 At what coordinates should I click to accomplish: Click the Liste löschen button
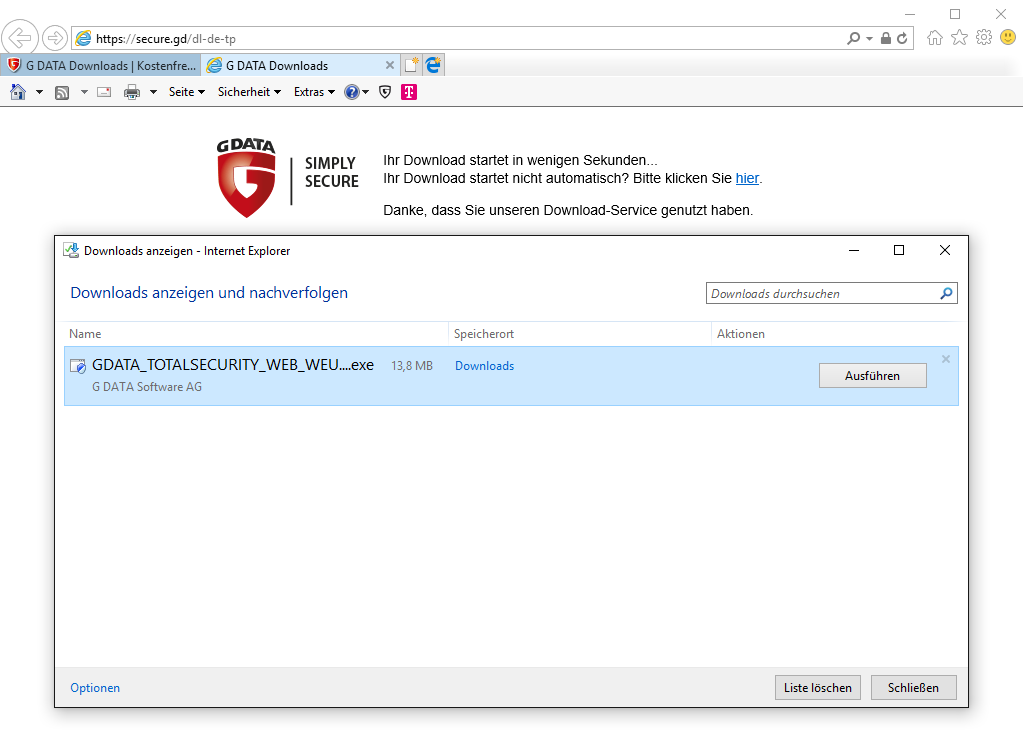(817, 688)
